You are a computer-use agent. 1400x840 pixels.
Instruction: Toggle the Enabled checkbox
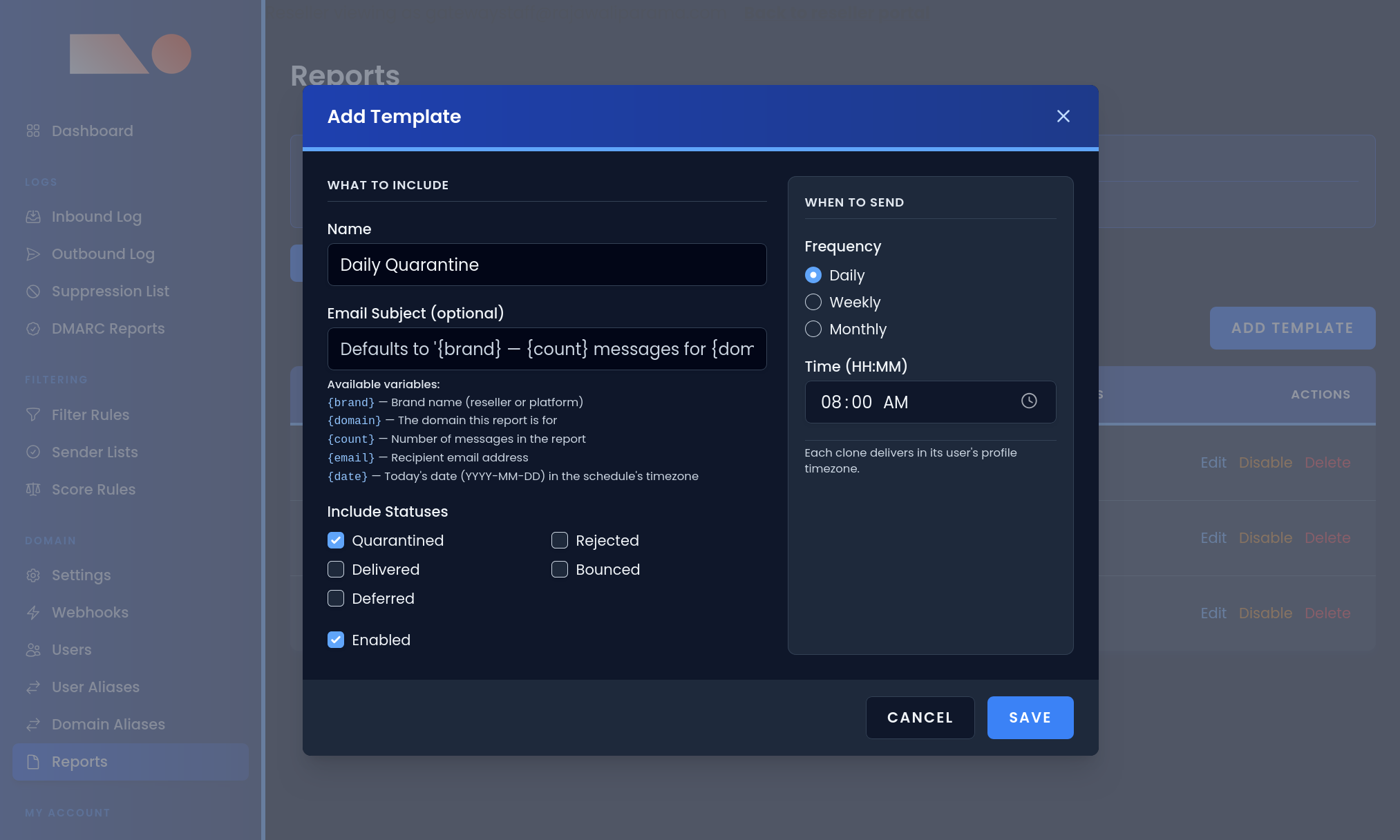coord(336,640)
